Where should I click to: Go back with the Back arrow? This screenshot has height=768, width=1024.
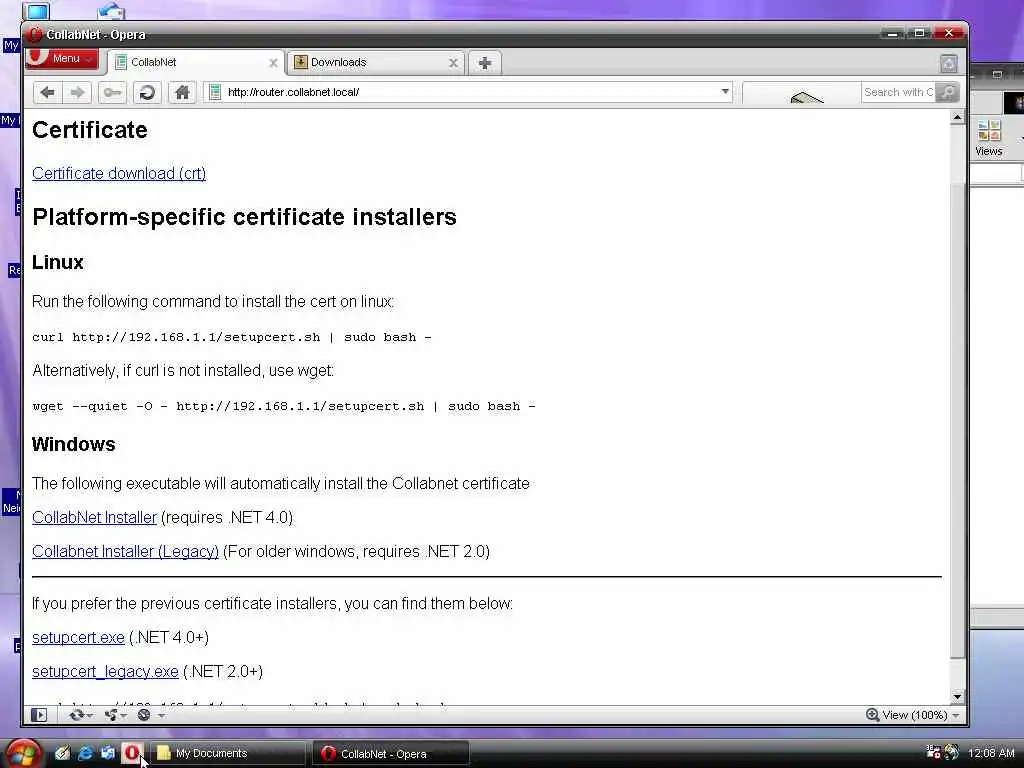(47, 92)
